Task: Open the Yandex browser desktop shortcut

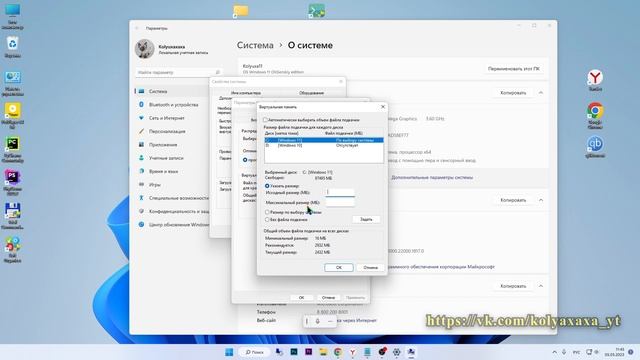Action: click(595, 80)
